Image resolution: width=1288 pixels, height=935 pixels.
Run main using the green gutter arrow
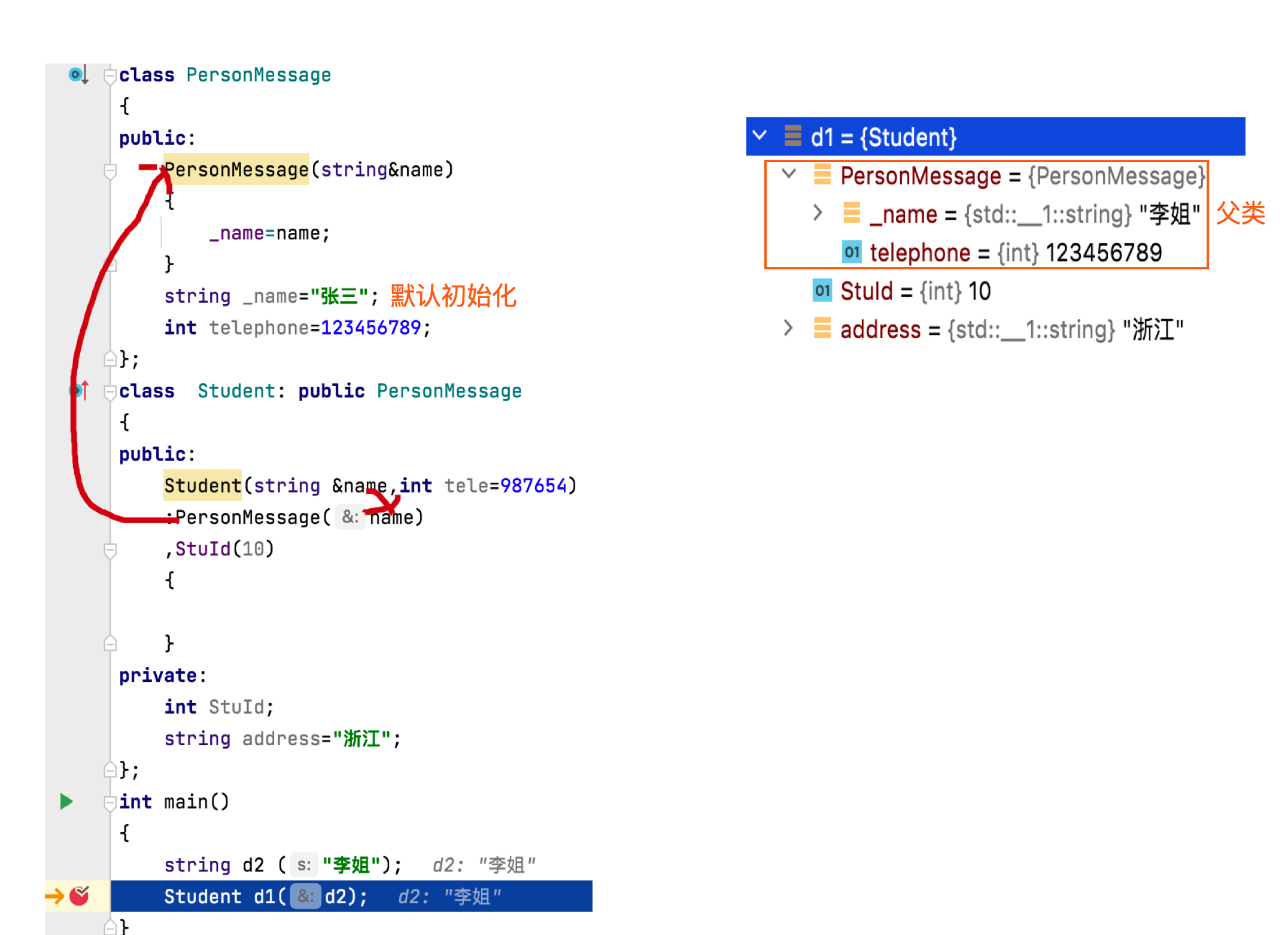66,802
